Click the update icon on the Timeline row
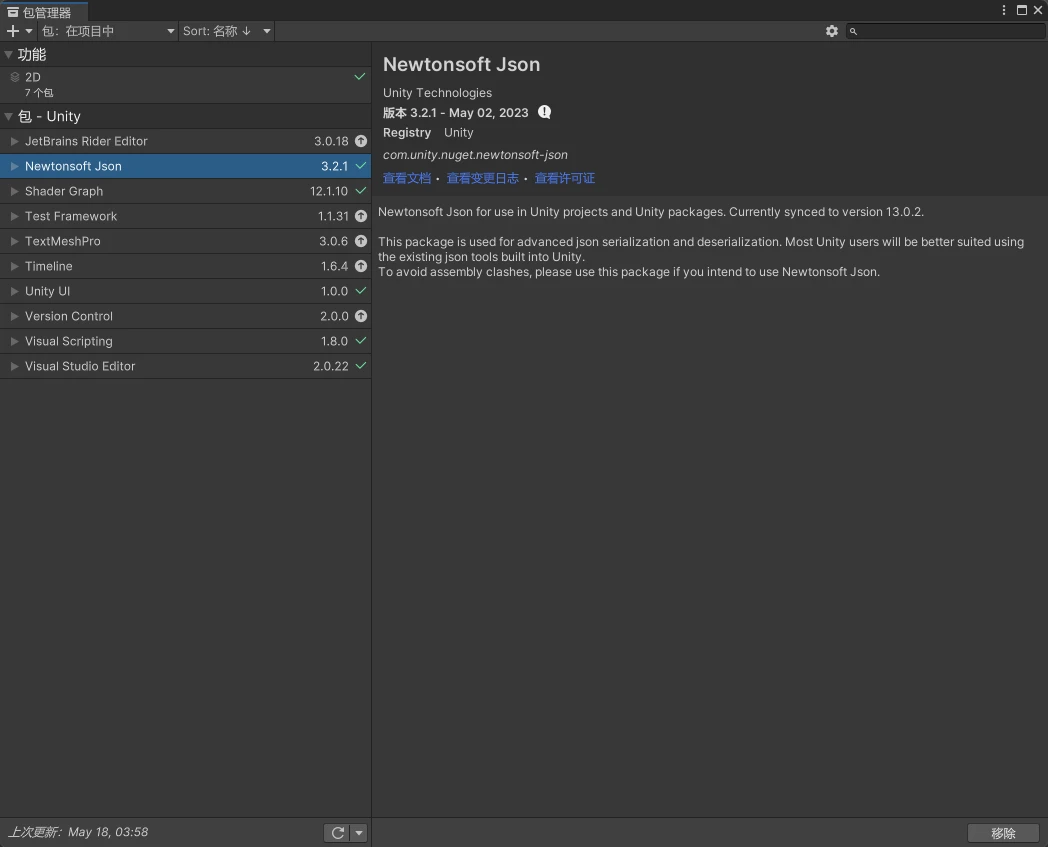 pos(361,266)
